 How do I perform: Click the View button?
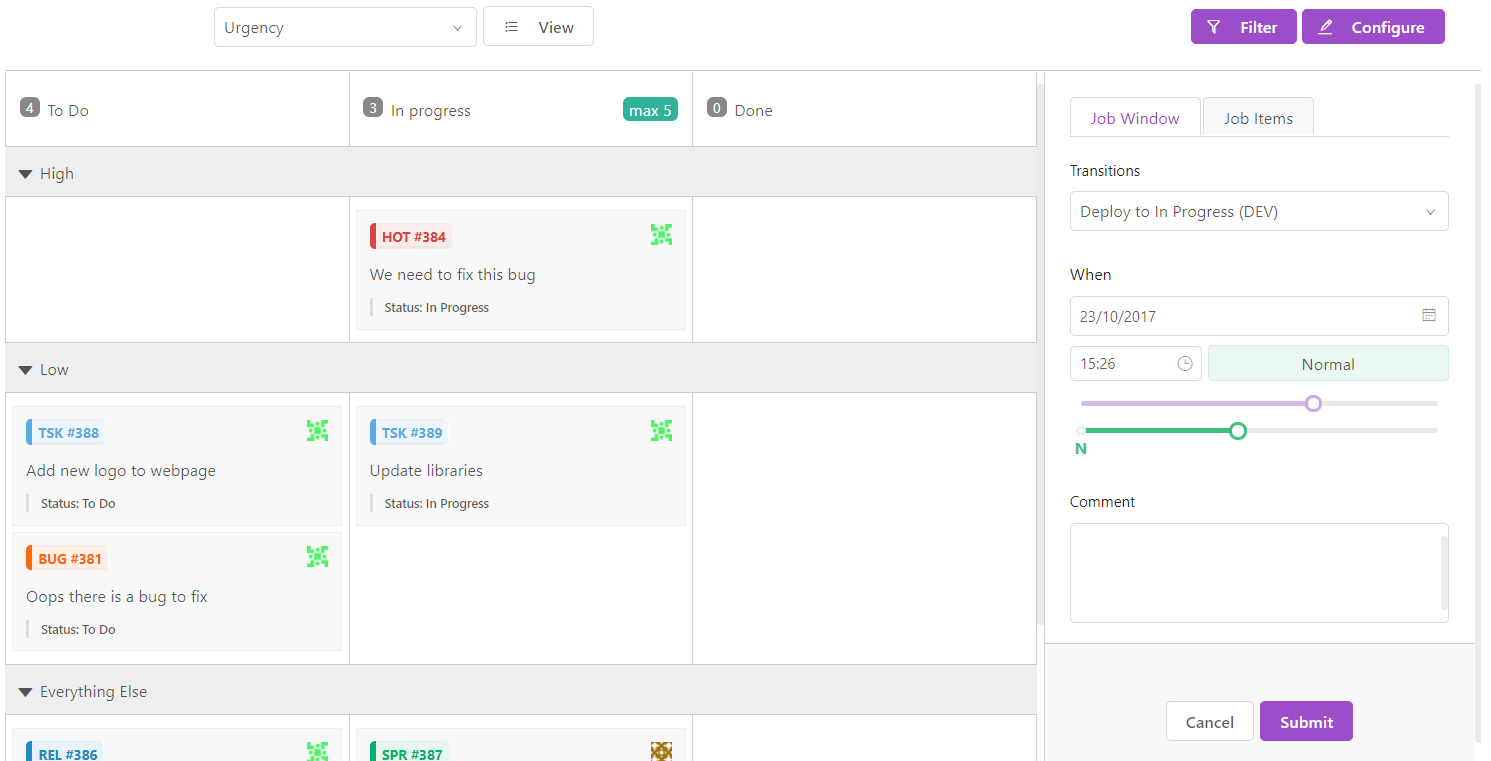538,27
